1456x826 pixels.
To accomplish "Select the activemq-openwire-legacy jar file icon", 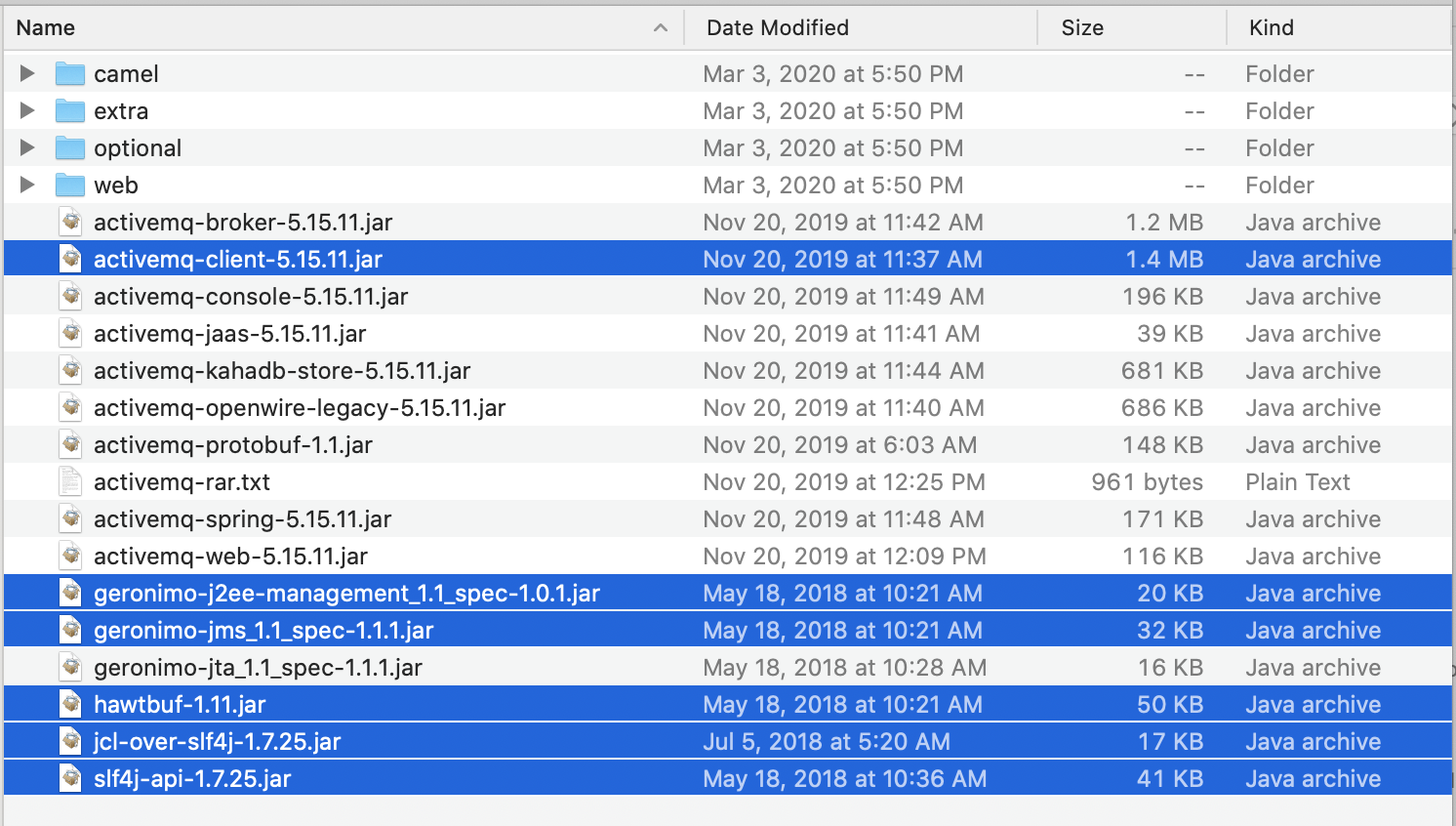I will (x=70, y=407).
